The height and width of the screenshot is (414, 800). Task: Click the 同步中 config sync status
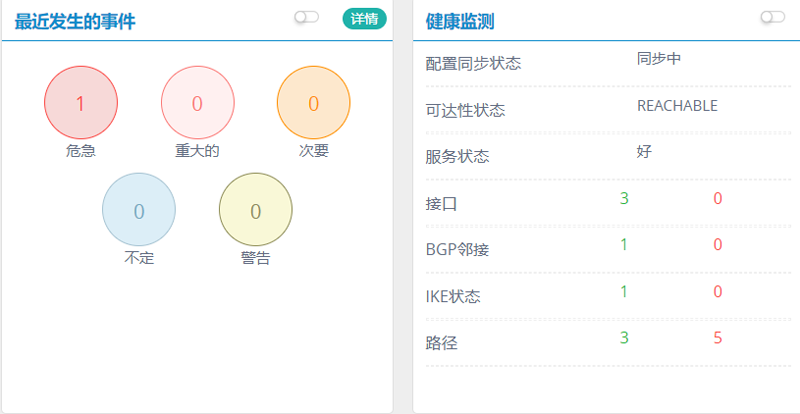tap(659, 58)
